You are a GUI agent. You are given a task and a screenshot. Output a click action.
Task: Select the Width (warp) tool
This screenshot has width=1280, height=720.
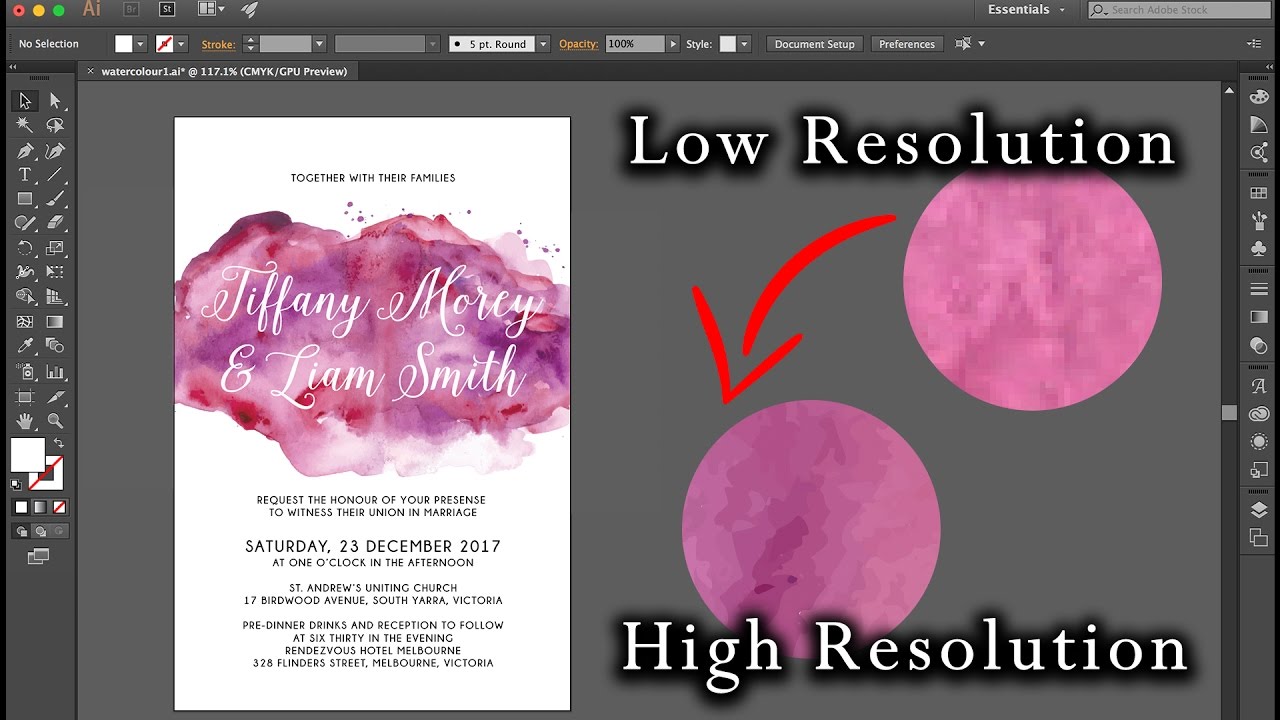coord(25,272)
